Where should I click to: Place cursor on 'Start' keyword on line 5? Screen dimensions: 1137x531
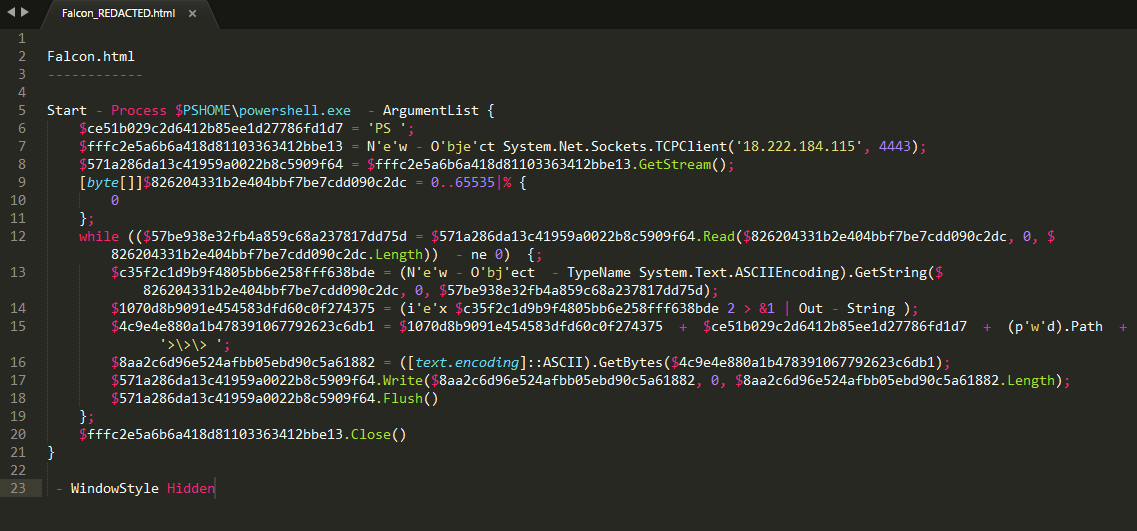[67, 110]
